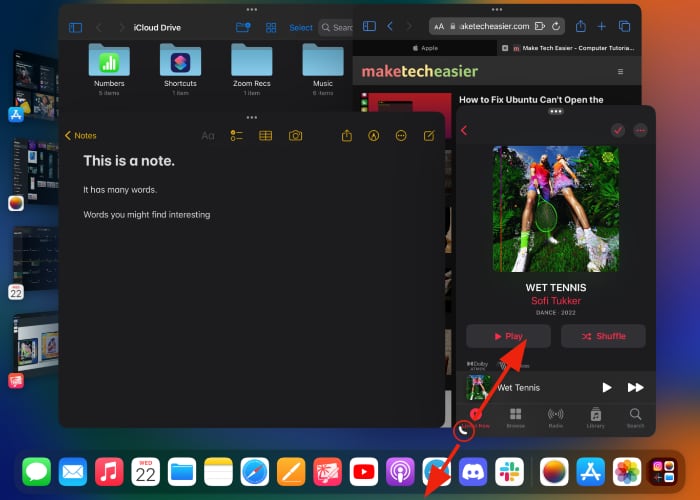700x500 pixels.
Task: Open Messages from the dock
Action: pyautogui.click(x=37, y=471)
